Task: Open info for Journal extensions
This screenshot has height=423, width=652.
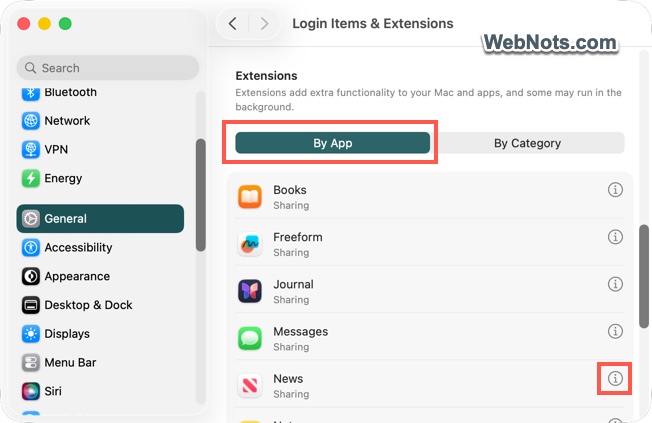Action: [x=615, y=284]
